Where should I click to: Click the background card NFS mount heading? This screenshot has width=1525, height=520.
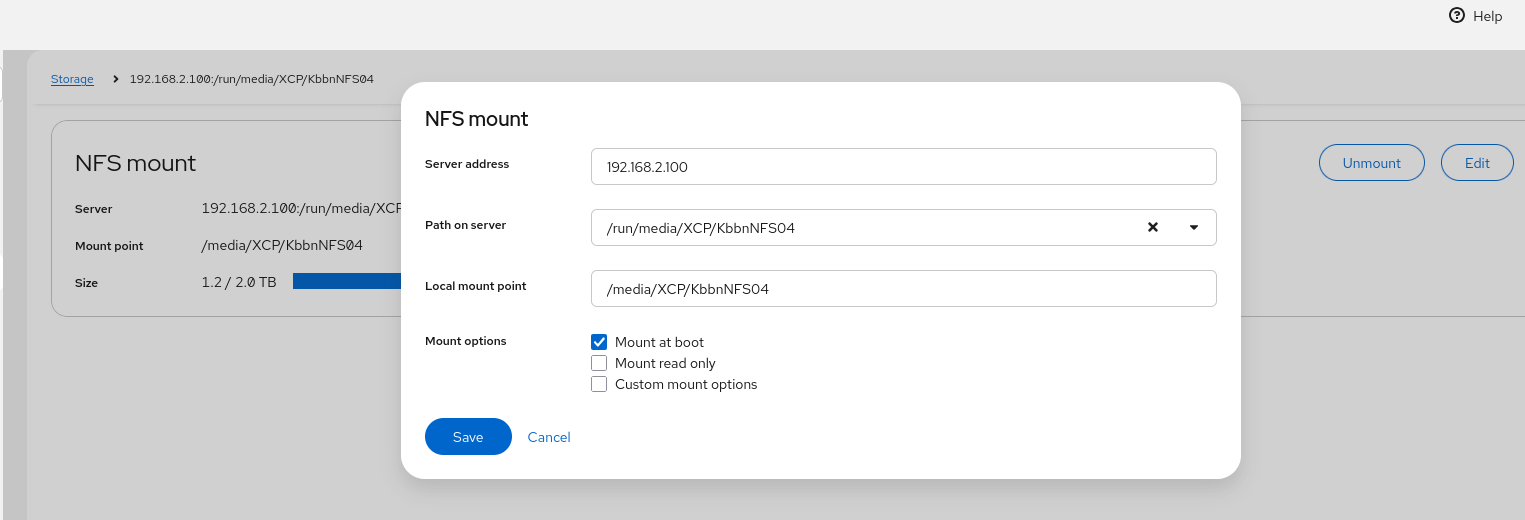(x=136, y=163)
